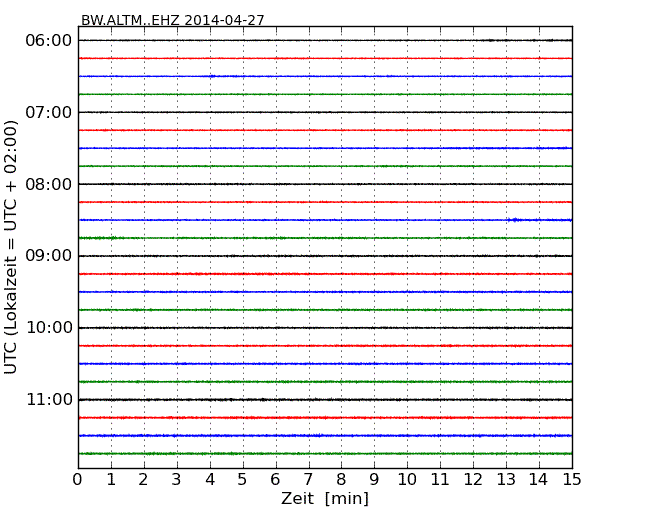Screen dimensions: 650x520
Task: Click x-axis tick label 15
Action: coord(572,479)
